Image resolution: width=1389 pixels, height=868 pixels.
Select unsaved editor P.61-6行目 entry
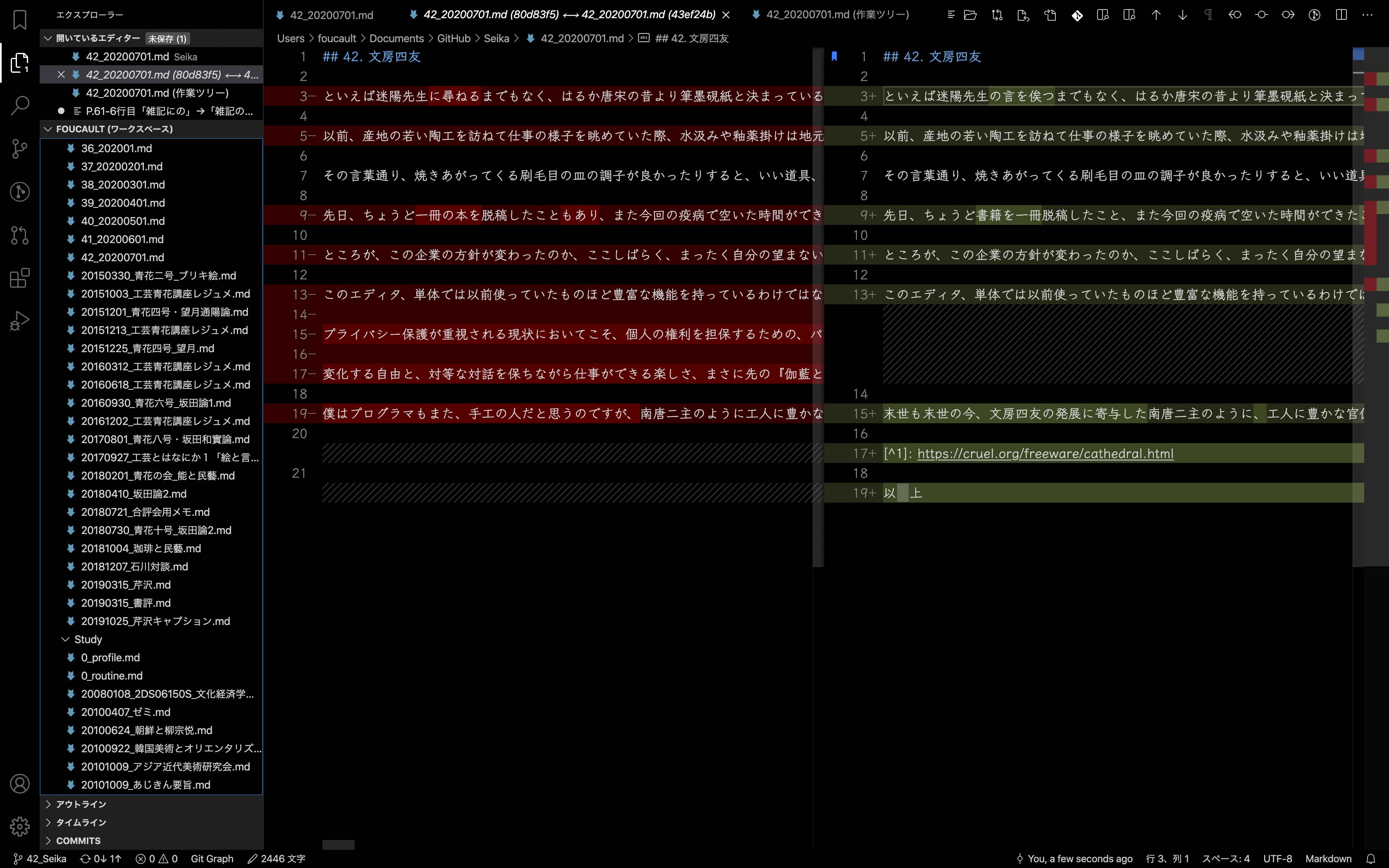click(152, 111)
